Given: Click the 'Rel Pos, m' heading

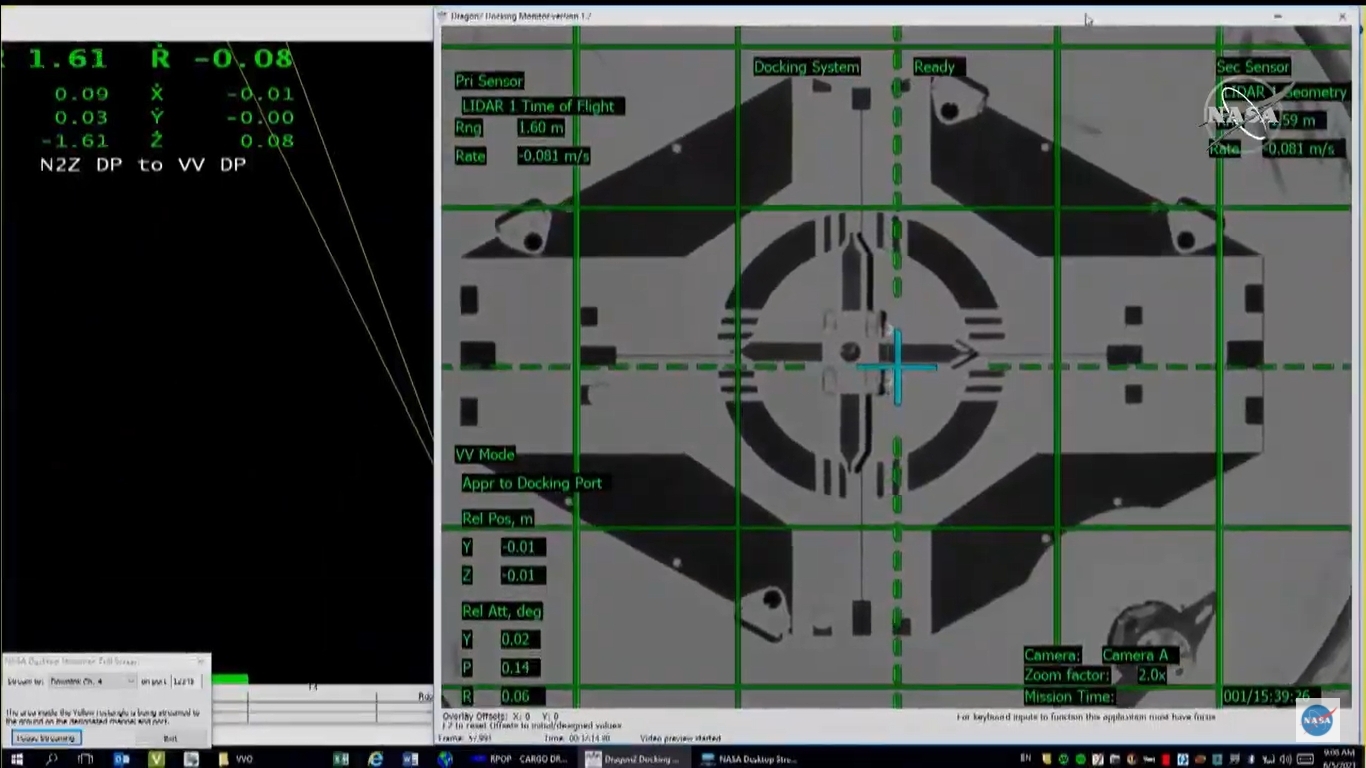Looking at the screenshot, I should tap(497, 519).
